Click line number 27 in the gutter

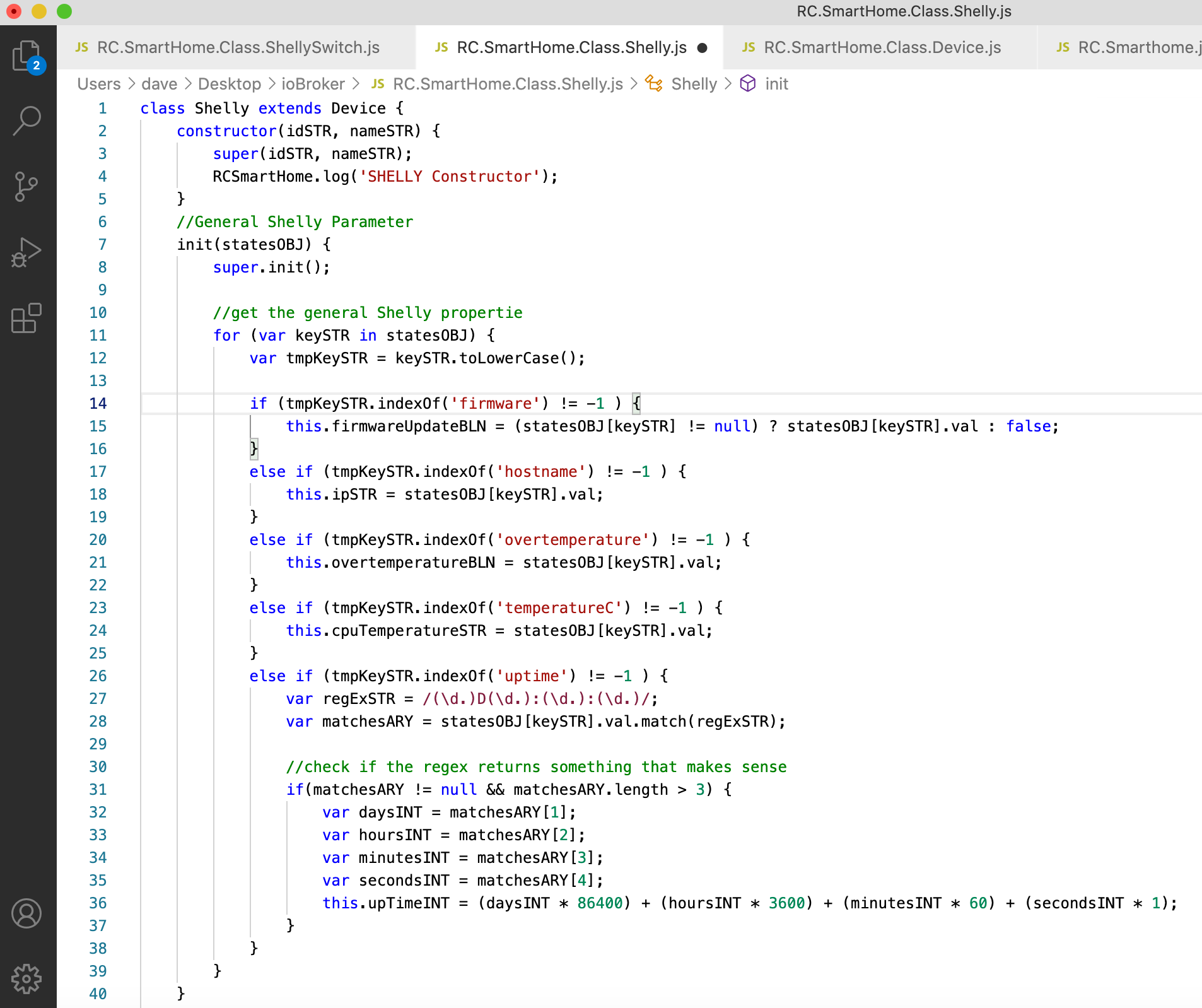[x=98, y=699]
